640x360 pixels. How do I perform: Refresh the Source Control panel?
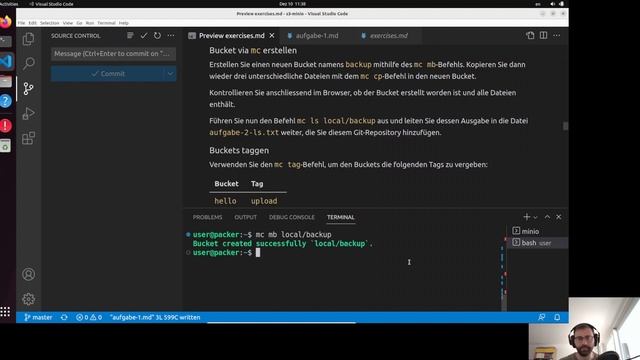coord(157,36)
